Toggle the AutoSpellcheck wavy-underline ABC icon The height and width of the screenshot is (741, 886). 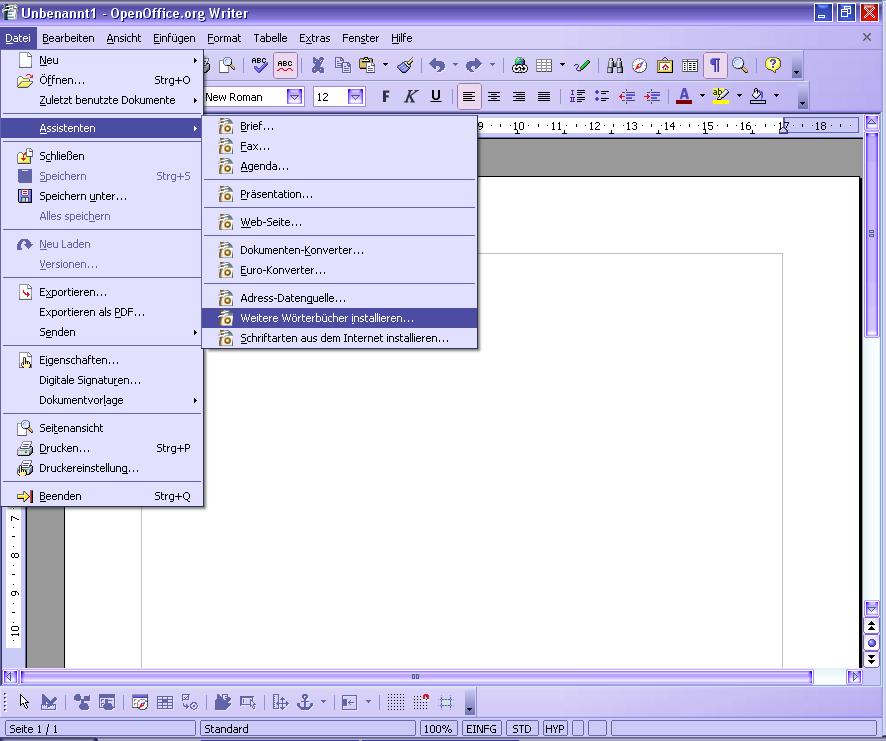tap(285, 66)
